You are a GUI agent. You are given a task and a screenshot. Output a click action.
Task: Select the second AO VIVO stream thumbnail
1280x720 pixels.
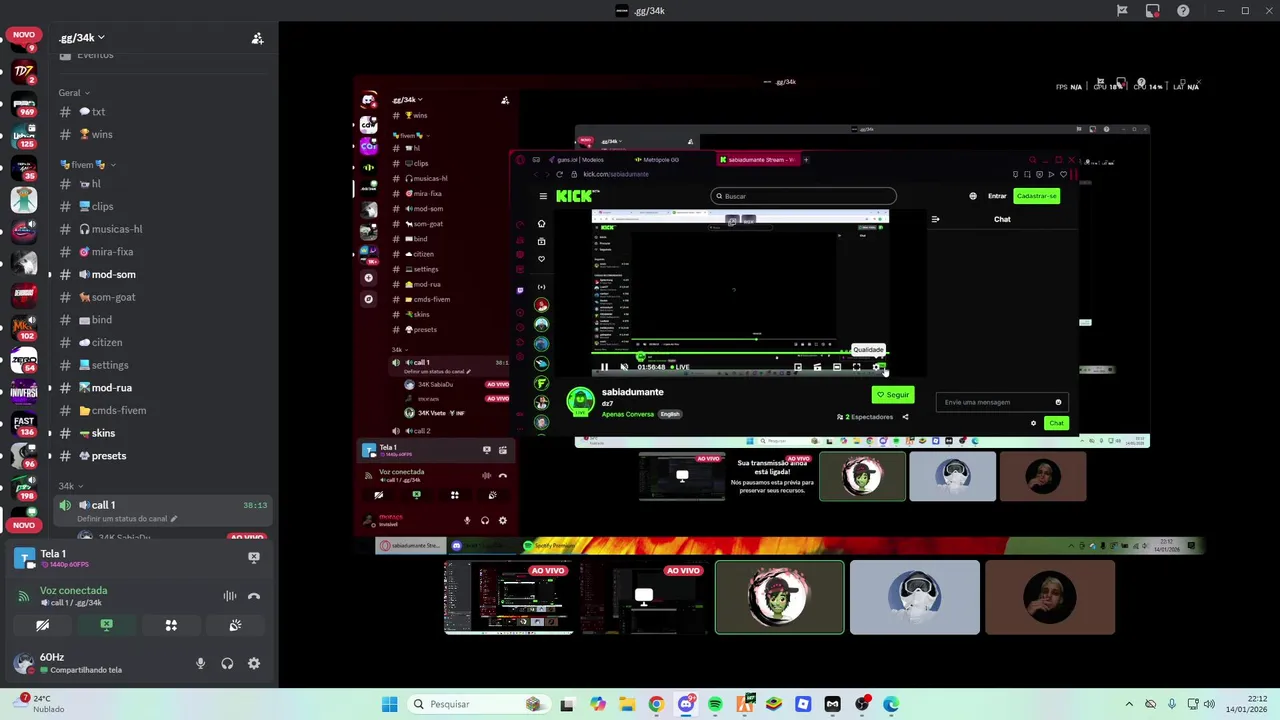644,597
